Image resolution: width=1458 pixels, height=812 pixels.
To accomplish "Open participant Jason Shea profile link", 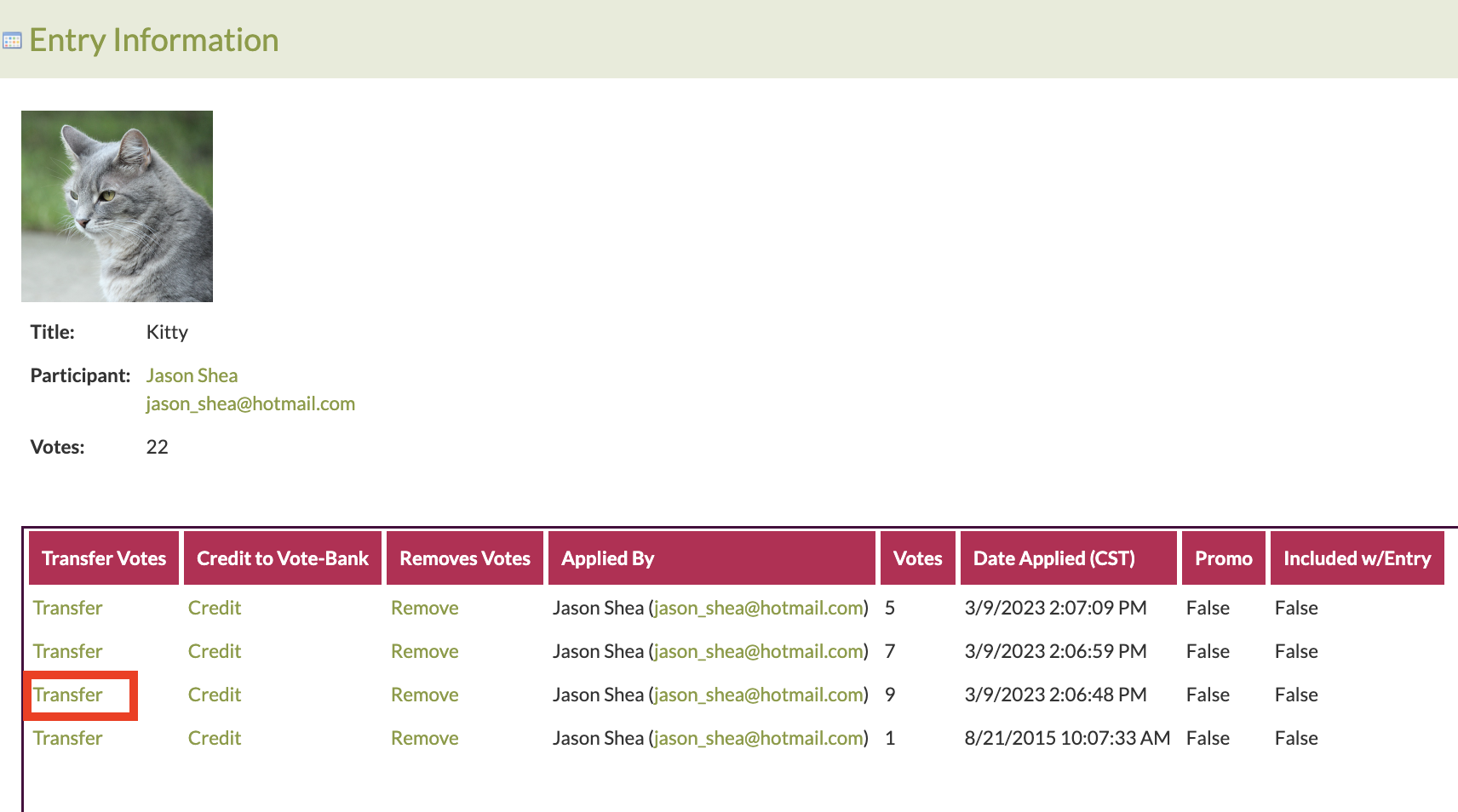I will [x=192, y=375].
